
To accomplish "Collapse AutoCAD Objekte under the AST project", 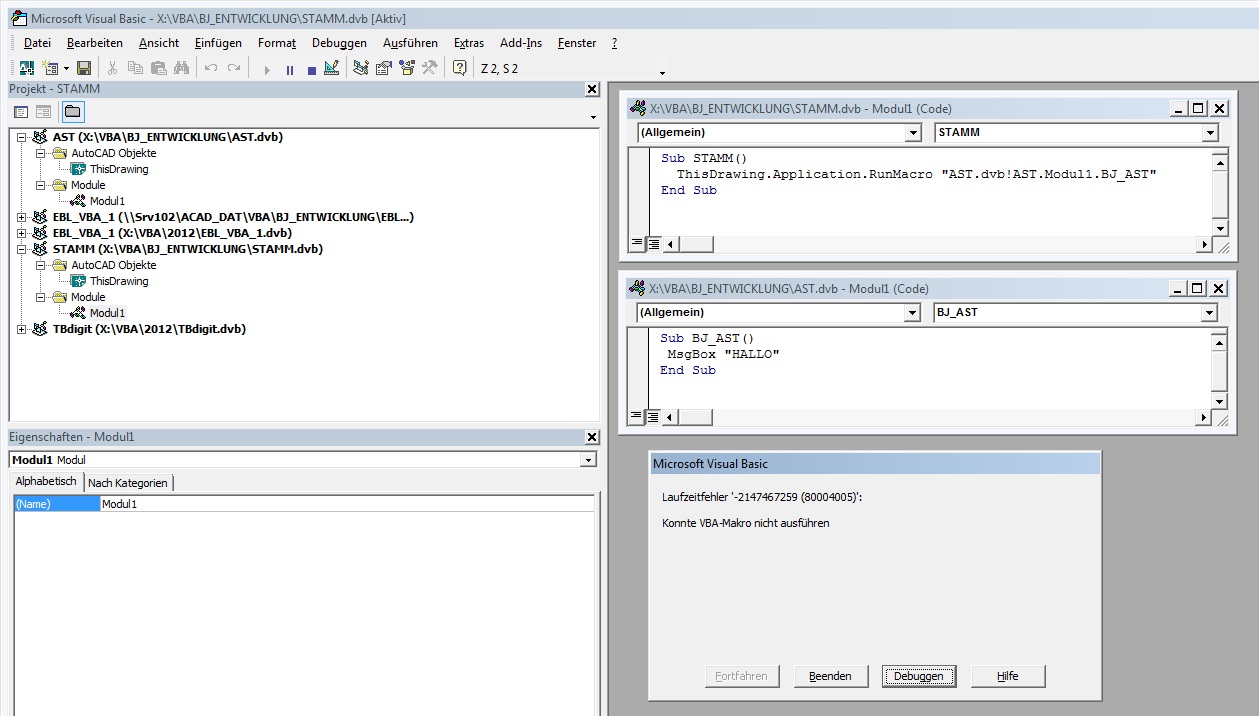I will pyautogui.click(x=41, y=153).
